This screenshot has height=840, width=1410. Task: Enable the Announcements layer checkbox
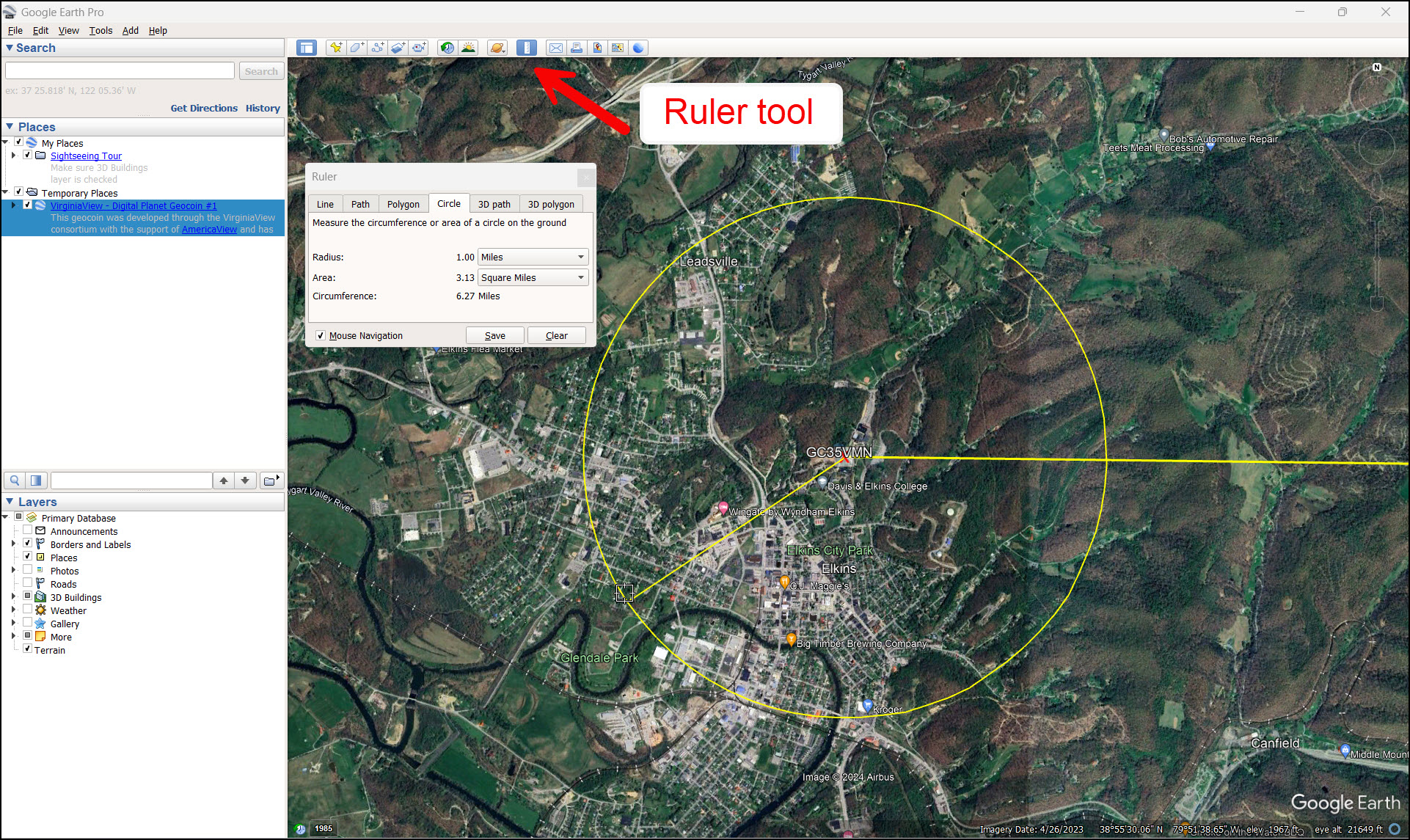point(27,530)
